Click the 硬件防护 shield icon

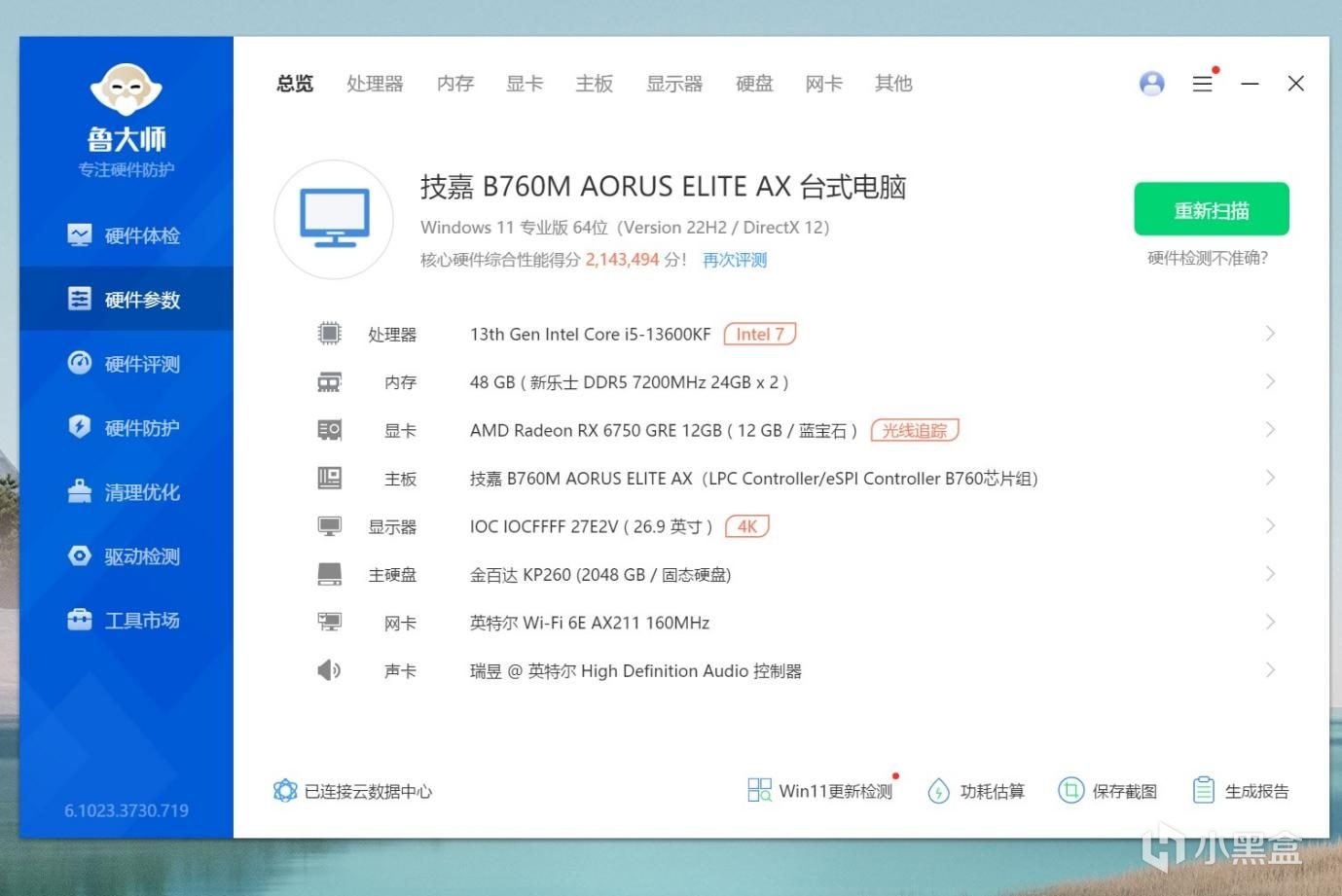coord(79,427)
